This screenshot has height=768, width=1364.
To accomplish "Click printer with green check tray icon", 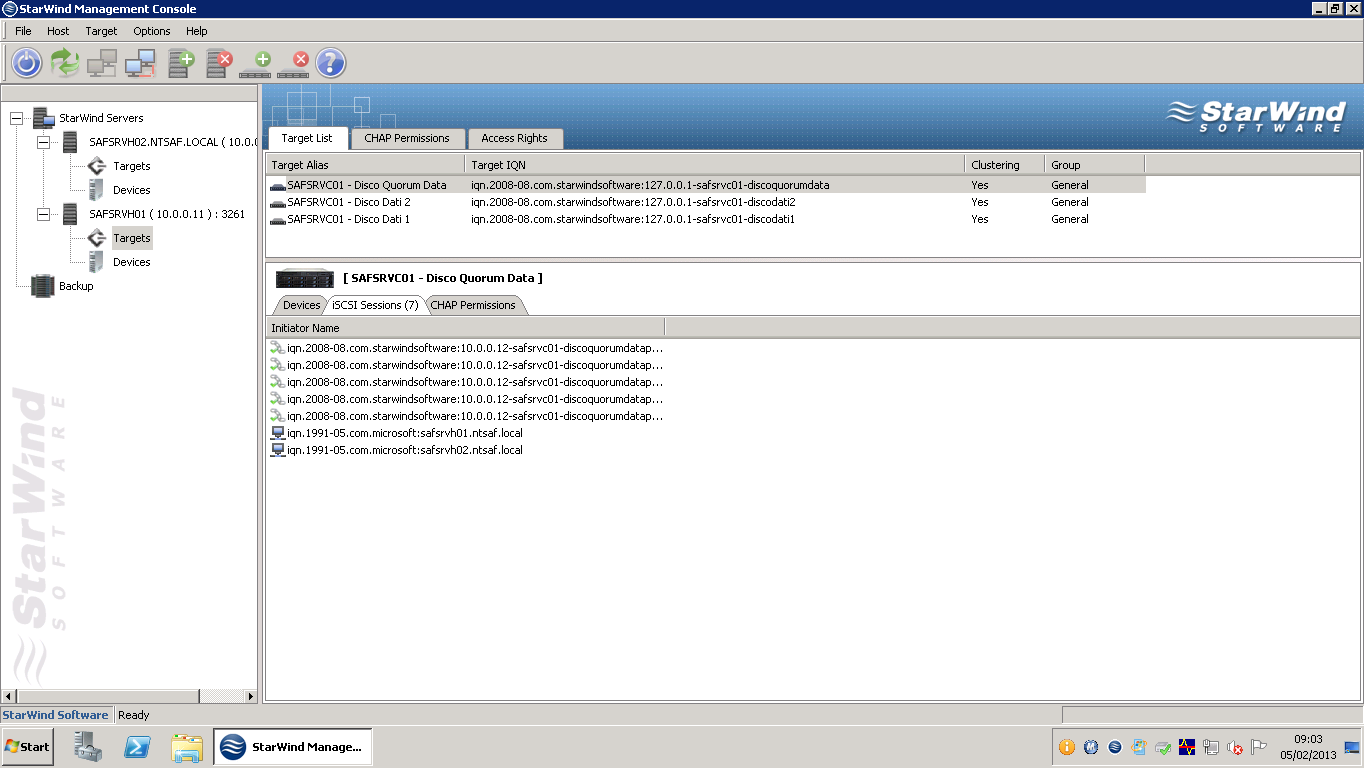I will pos(1163,747).
